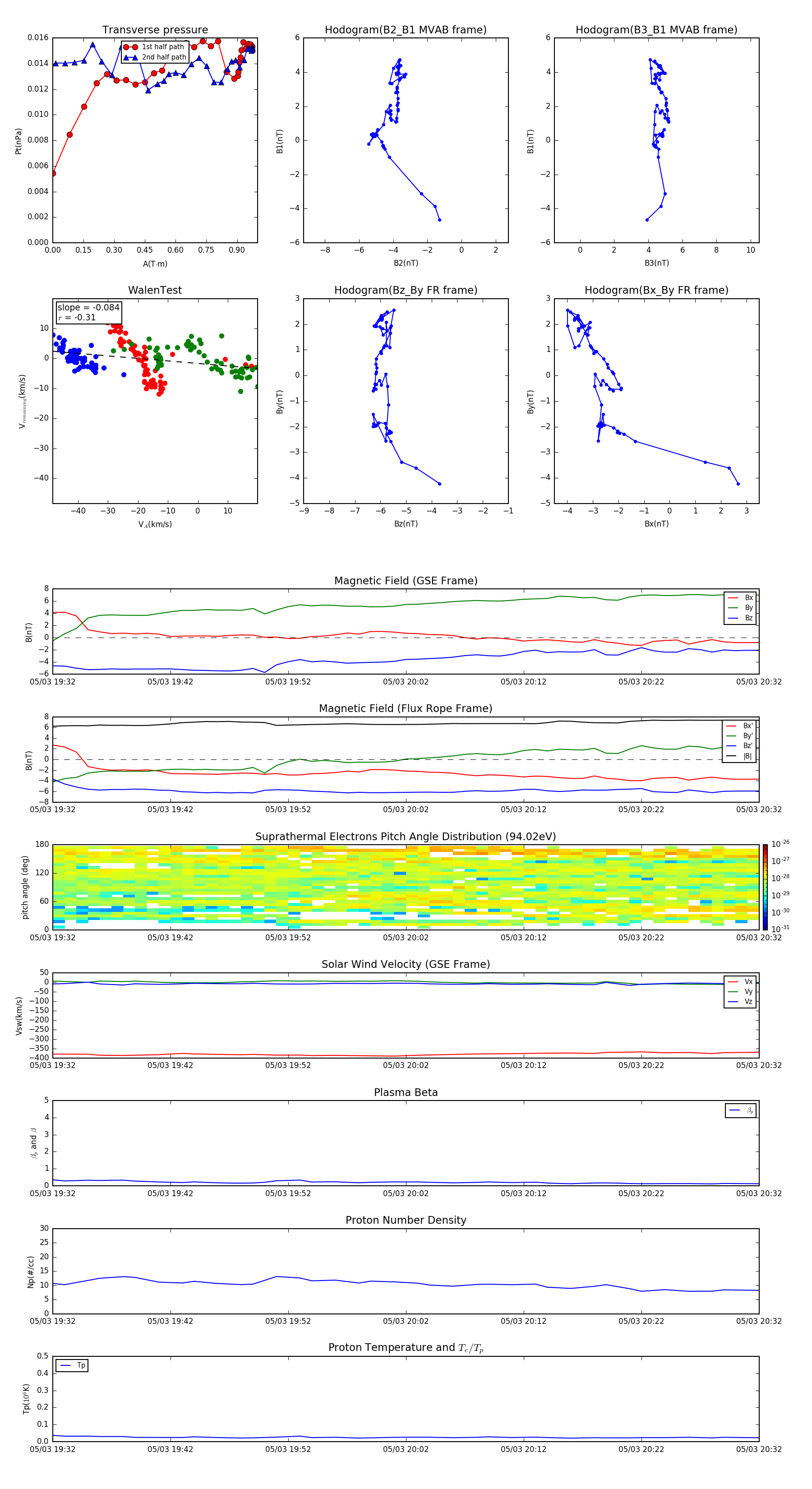Image resolution: width=812 pixels, height=1489 pixels.
Task: Select the "Vx" velocity legend entry
Action: pyautogui.click(x=740, y=982)
